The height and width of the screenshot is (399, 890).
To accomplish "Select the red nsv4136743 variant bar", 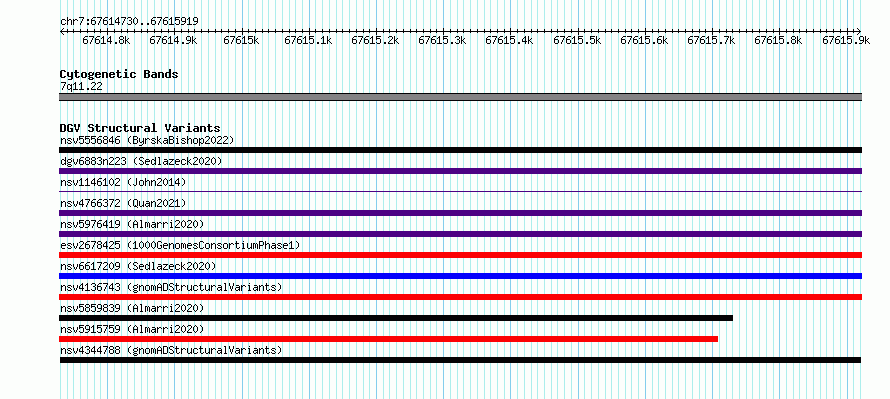I will point(460,297).
